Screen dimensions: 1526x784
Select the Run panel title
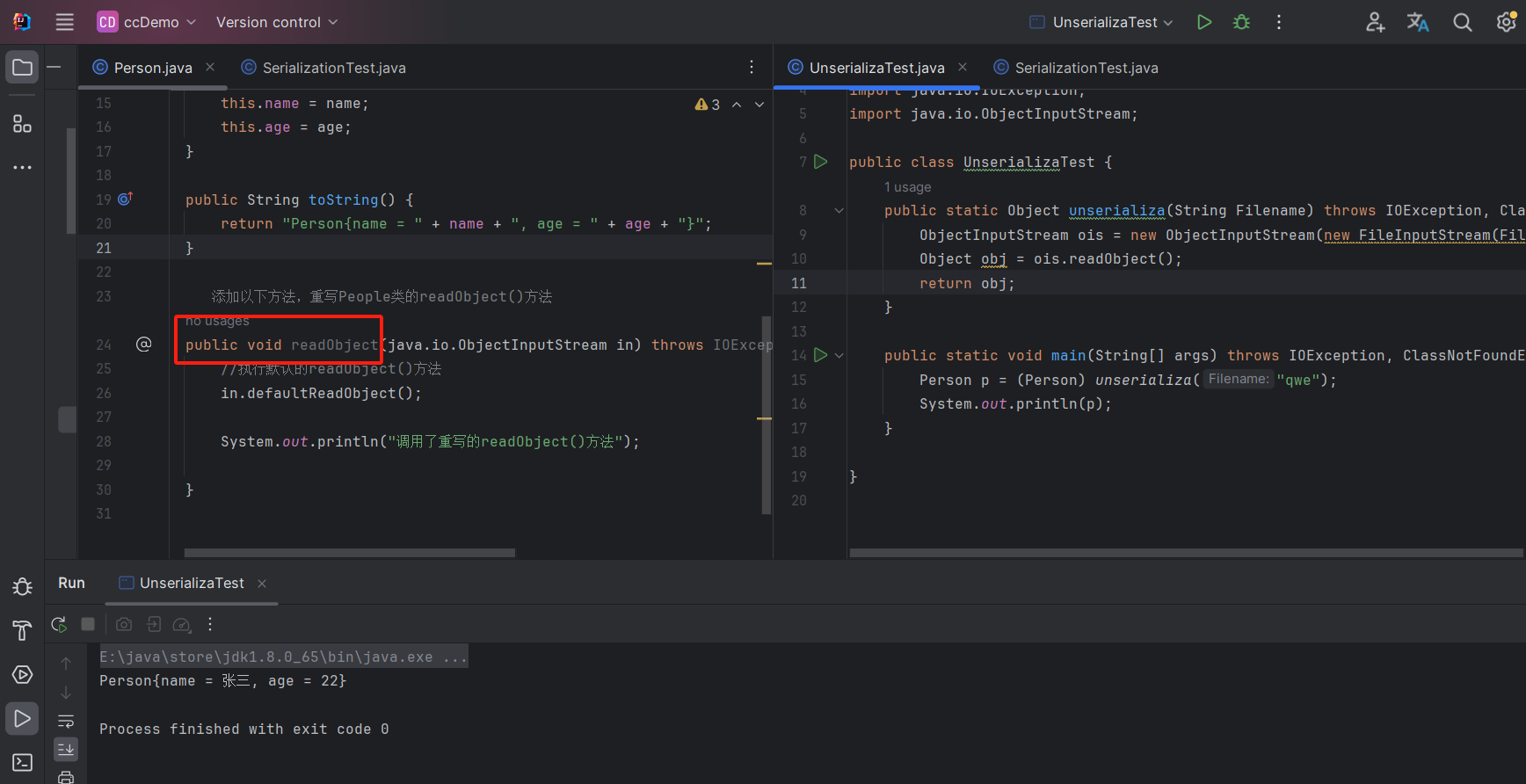coord(71,583)
